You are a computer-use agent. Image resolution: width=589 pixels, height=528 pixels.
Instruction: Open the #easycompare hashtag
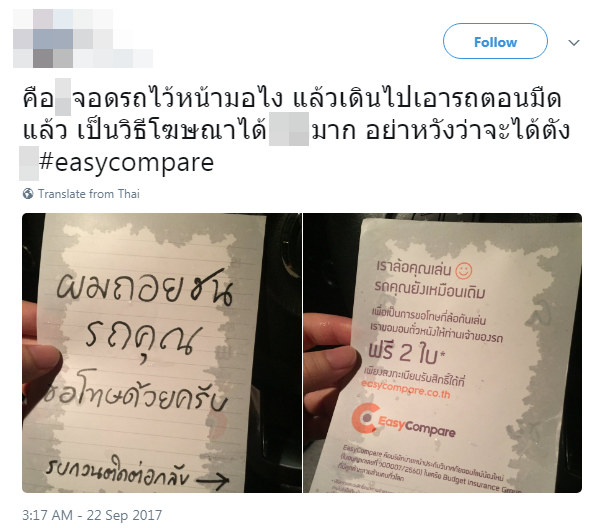126,163
